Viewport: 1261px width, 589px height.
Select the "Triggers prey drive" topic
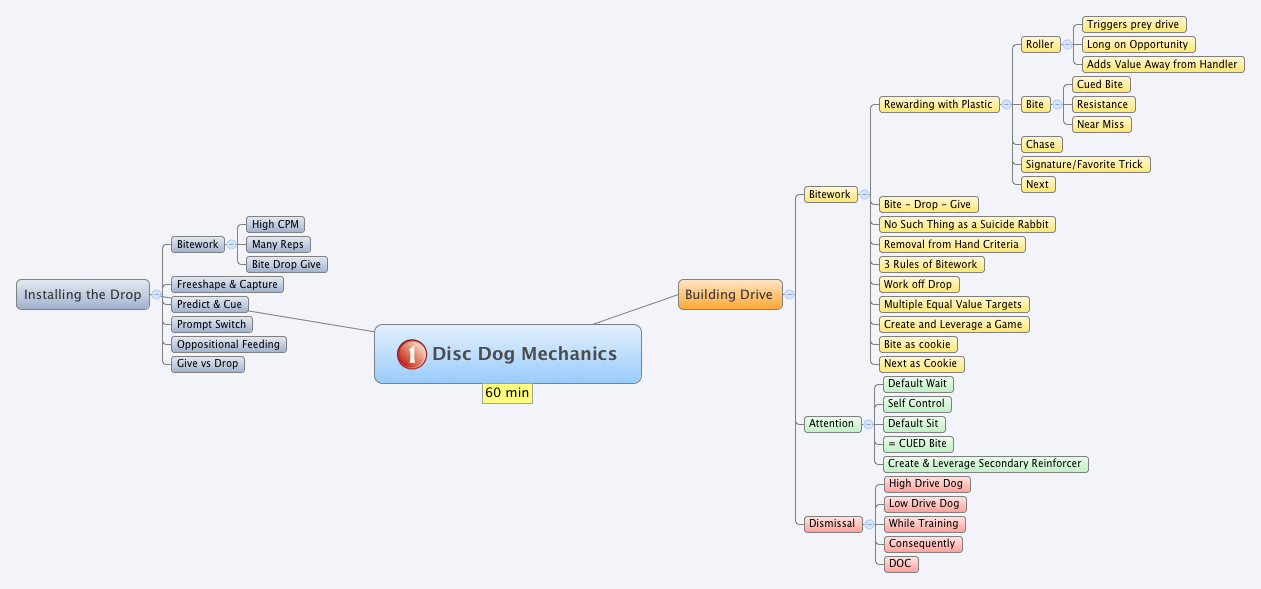pos(1133,24)
